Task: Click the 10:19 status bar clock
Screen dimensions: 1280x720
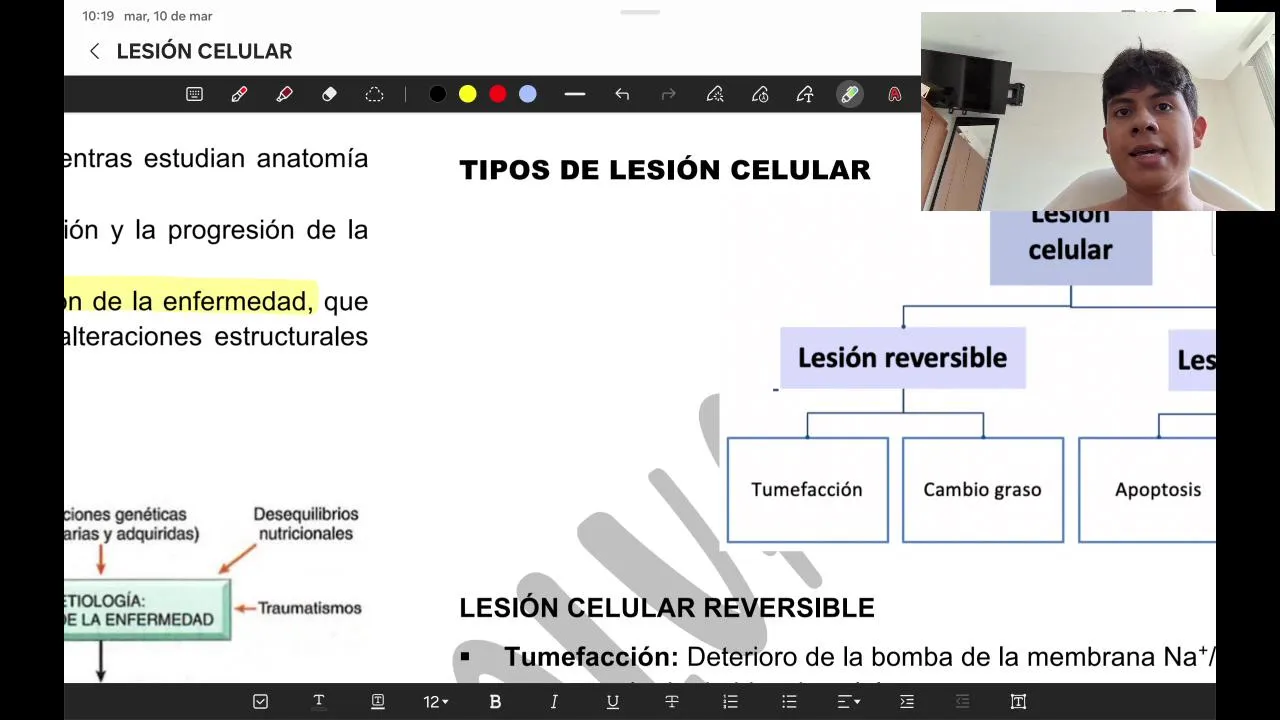Action: [98, 16]
